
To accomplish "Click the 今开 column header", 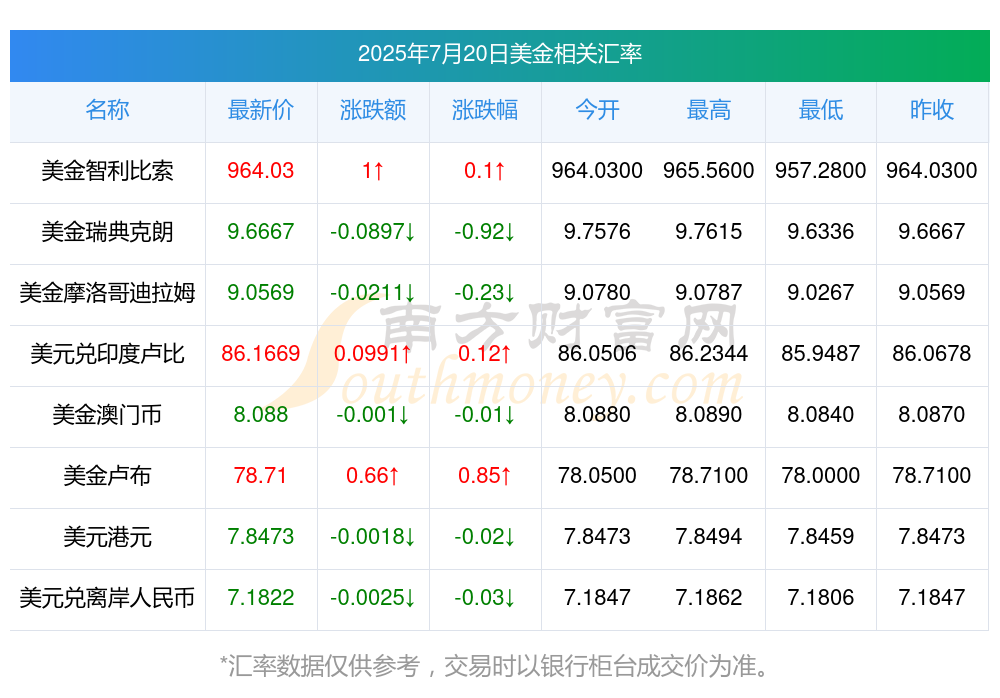I will (x=597, y=110).
